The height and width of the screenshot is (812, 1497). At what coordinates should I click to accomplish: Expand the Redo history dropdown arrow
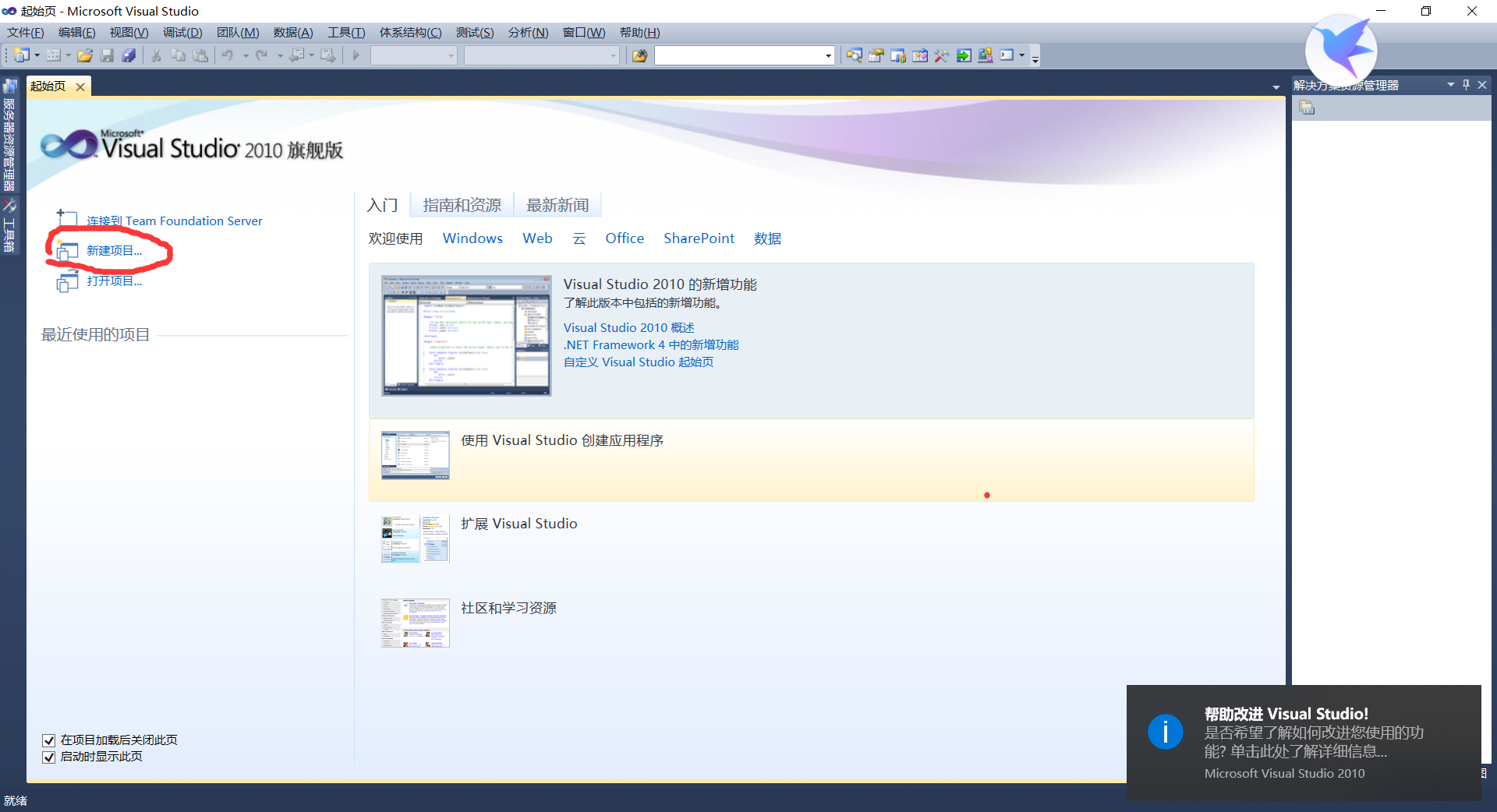280,55
